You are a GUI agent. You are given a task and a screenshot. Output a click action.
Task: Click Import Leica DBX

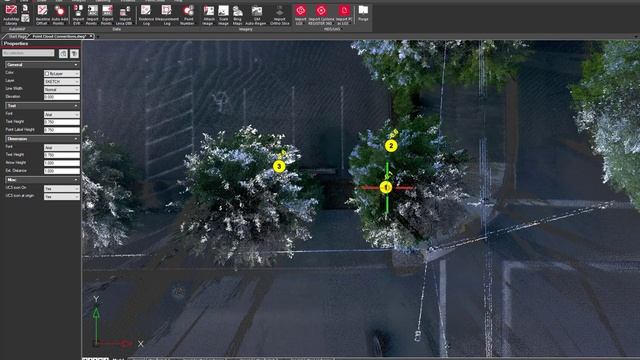click(x=124, y=15)
